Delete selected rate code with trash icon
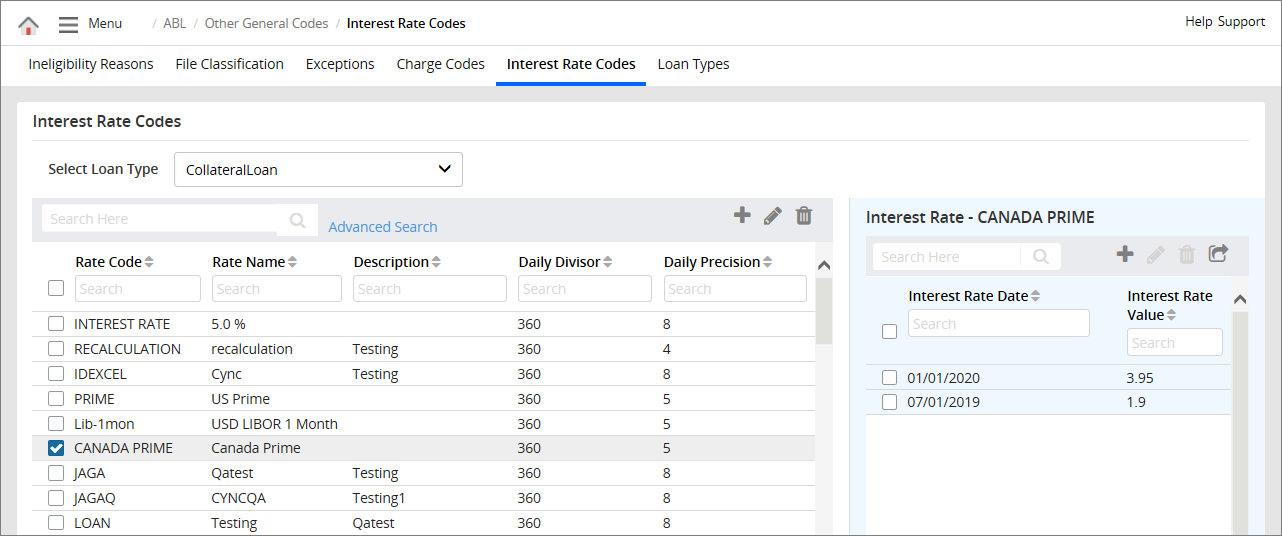 pyautogui.click(x=804, y=215)
